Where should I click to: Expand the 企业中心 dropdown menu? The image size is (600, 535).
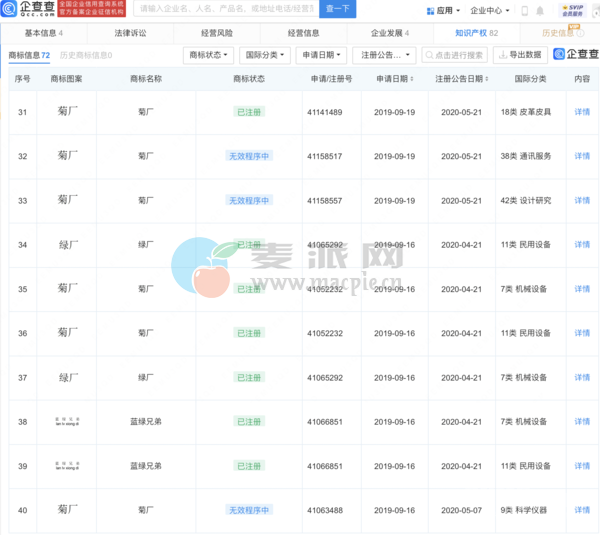click(490, 11)
